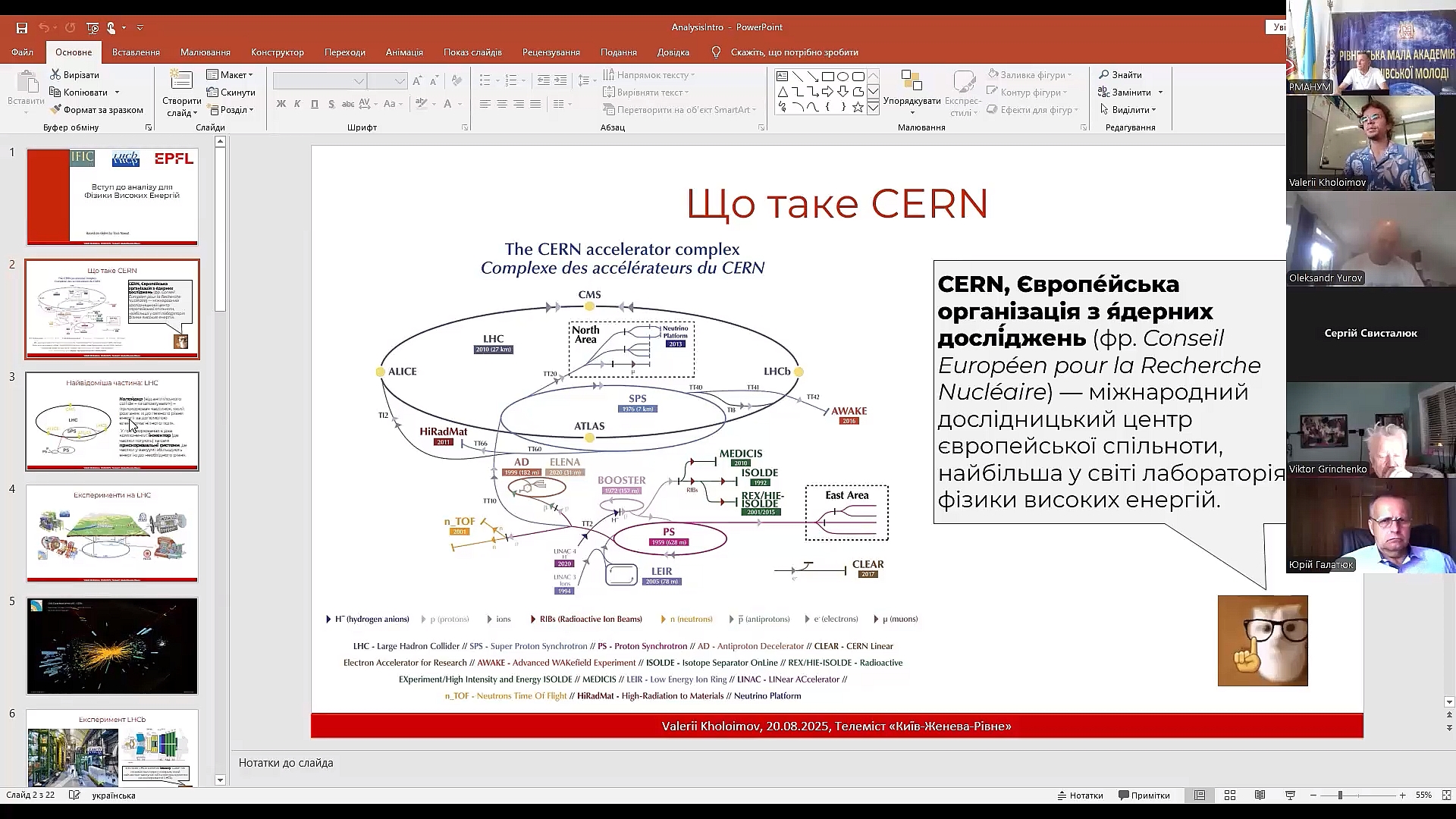Viewport: 1456px width, 819px height.
Task: Toggle Notes (Нотатки) pane in status bar
Action: [x=1080, y=795]
